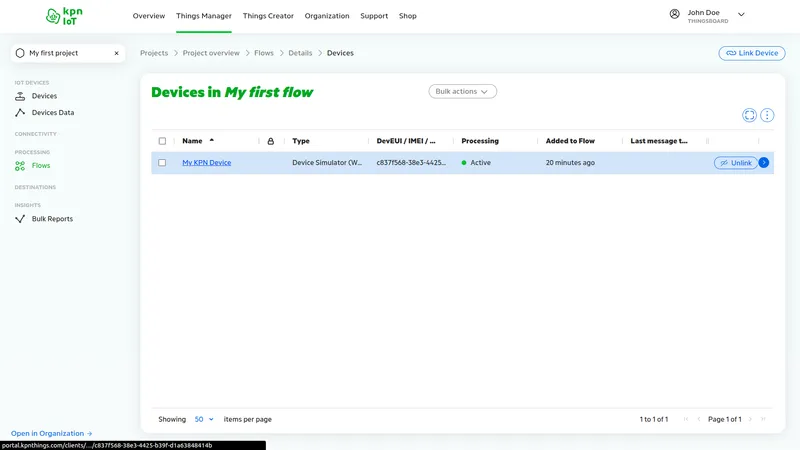Open the table options three-dot menu
Image resolution: width=800 pixels, height=450 pixels.
coord(767,115)
